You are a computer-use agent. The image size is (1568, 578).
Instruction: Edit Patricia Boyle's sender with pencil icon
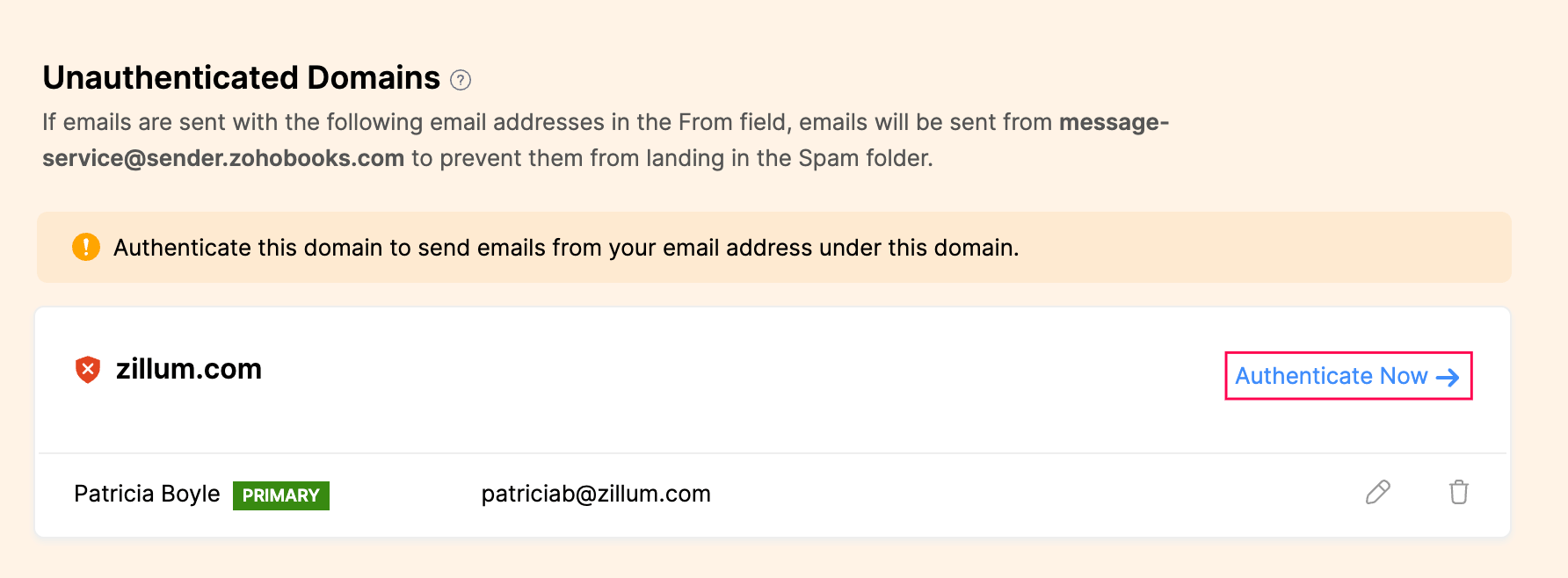click(x=1377, y=493)
